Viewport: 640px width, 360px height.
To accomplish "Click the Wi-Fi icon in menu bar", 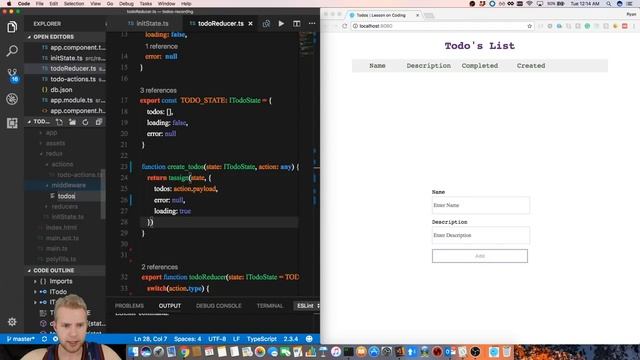I will click(530, 4).
